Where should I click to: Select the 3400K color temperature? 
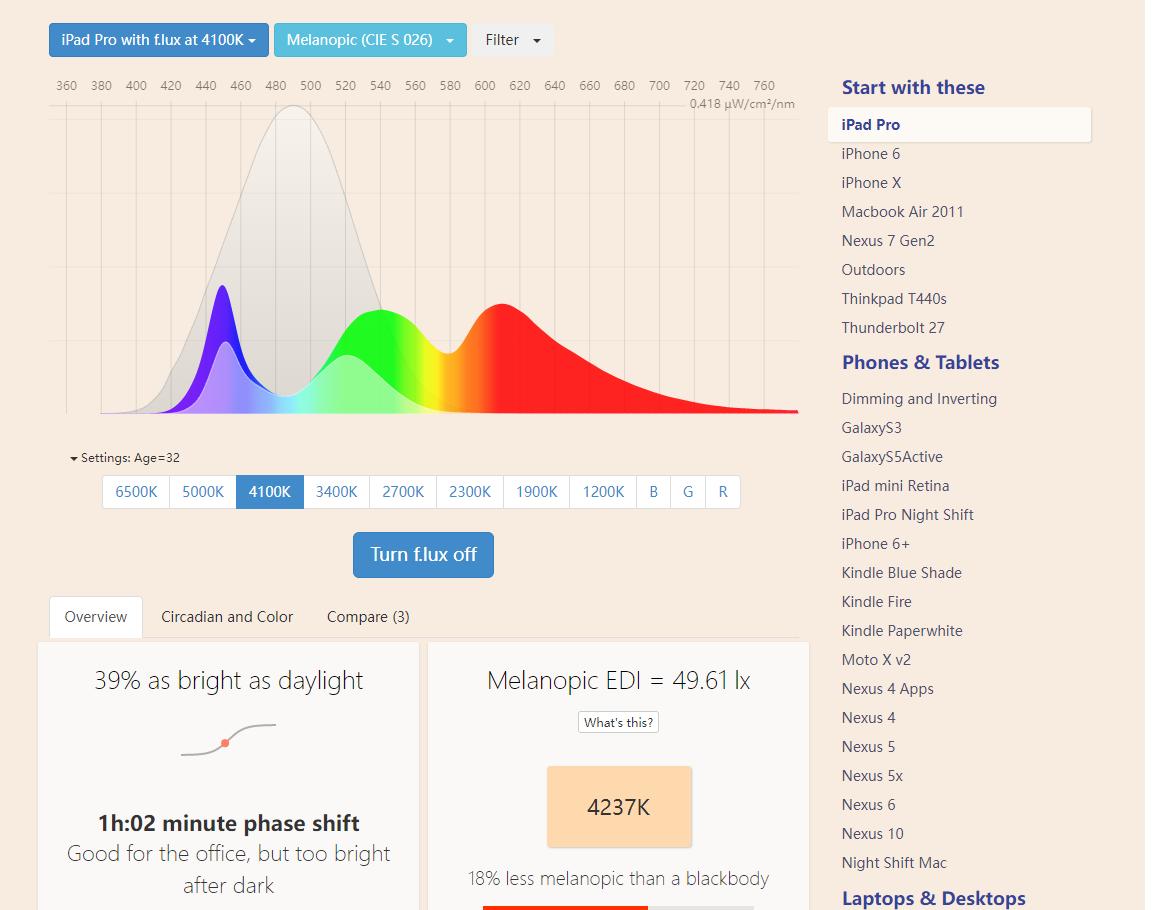point(336,492)
